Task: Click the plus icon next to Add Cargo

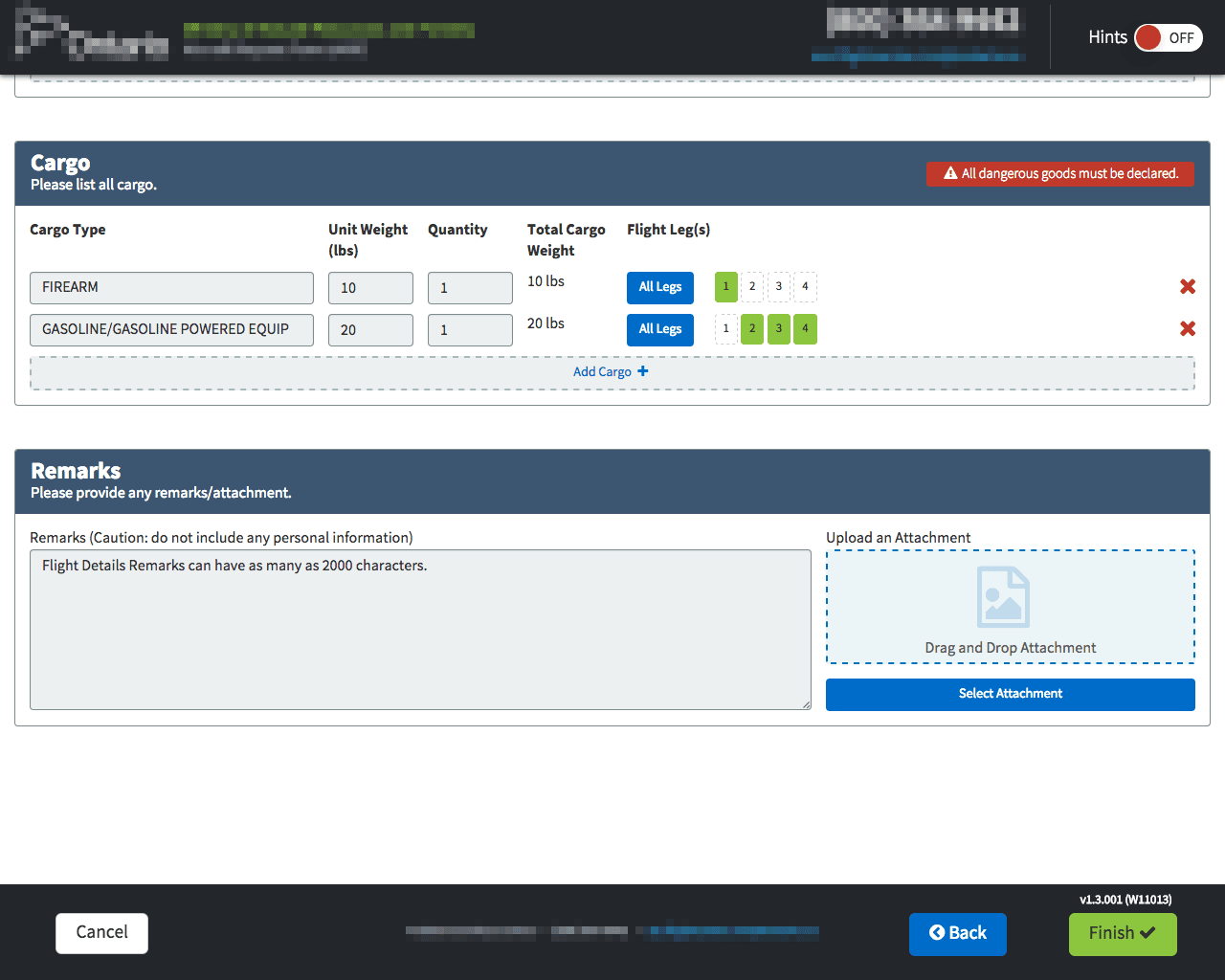Action: click(643, 371)
